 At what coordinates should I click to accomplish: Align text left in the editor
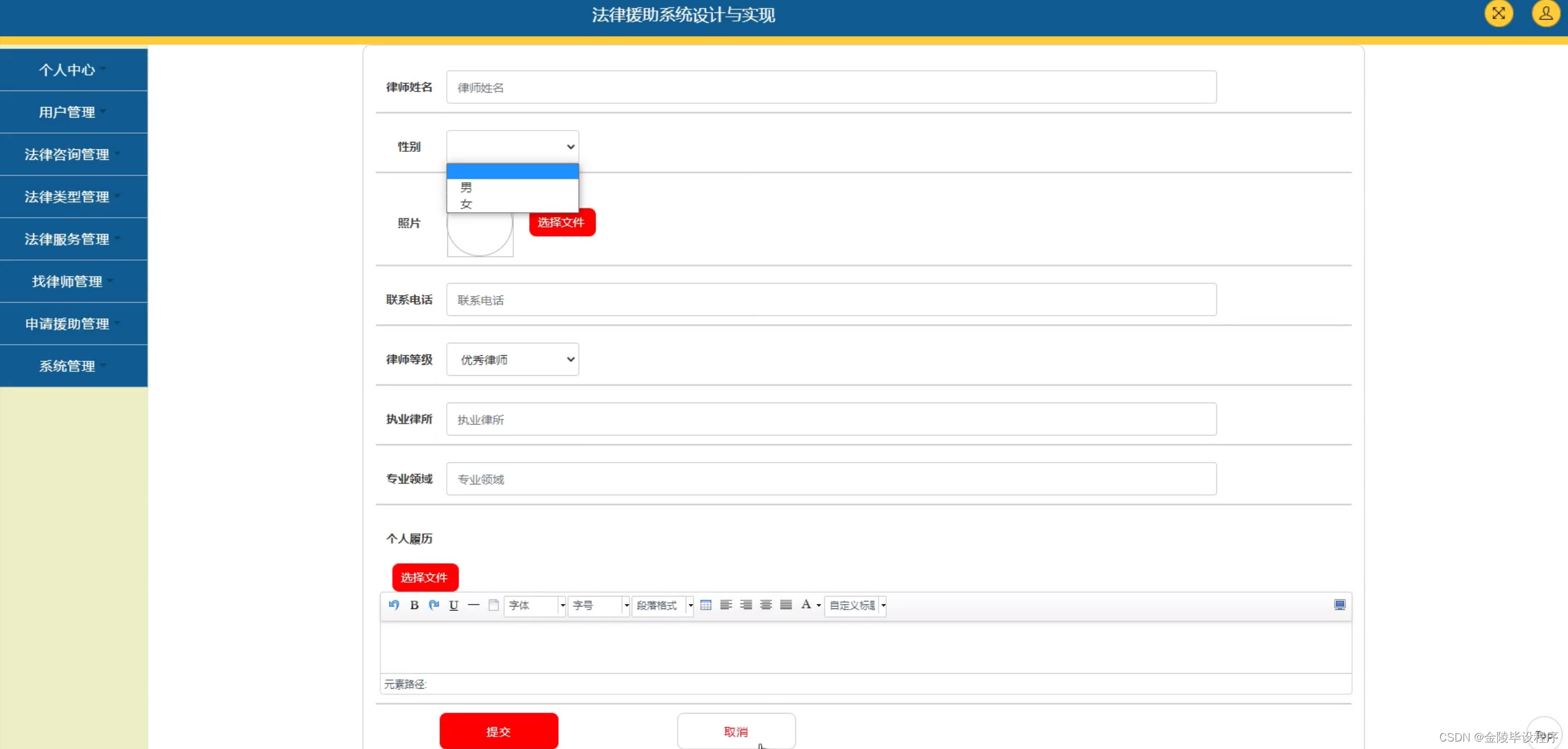point(726,605)
